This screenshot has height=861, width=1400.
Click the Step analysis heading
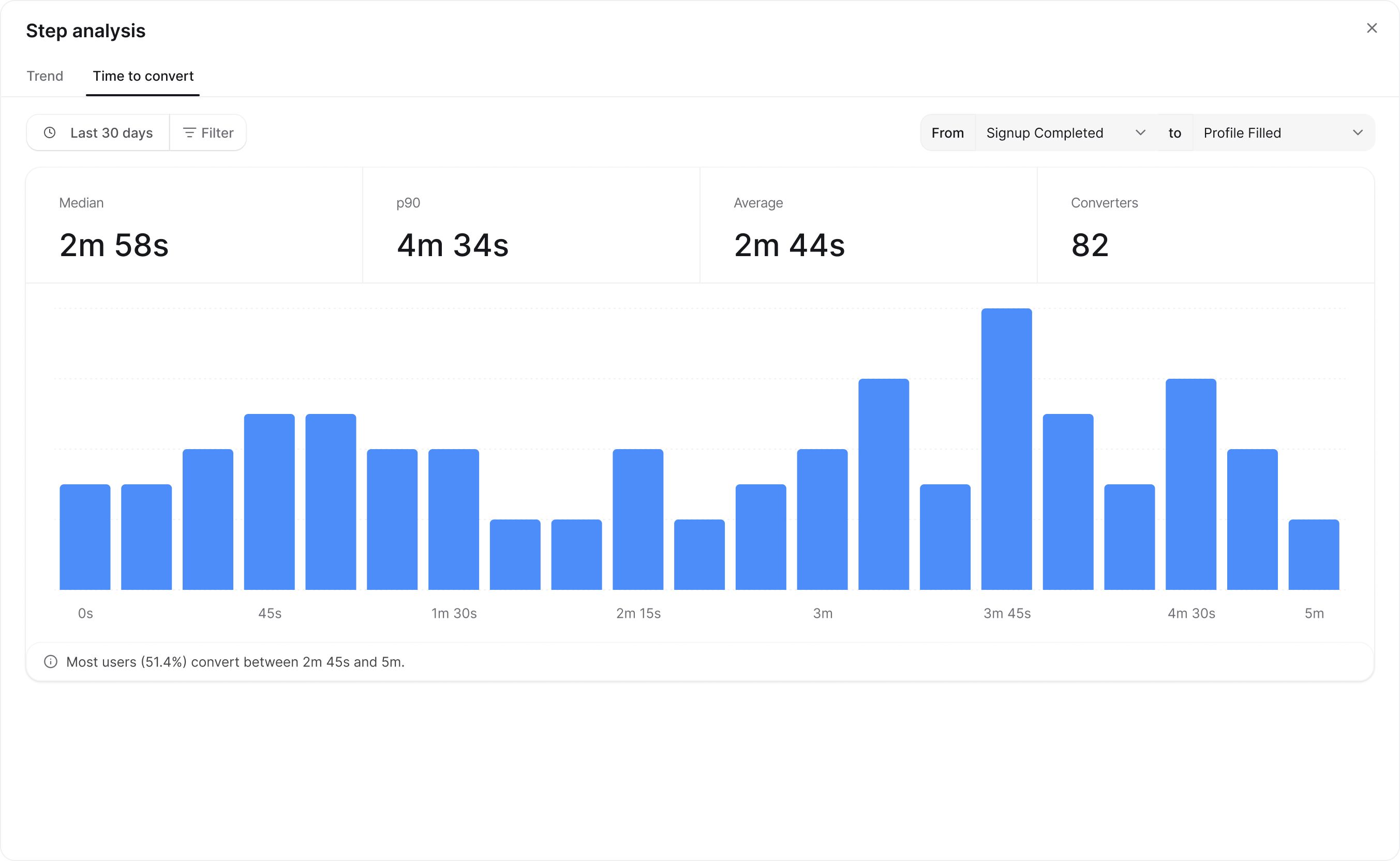tap(86, 31)
